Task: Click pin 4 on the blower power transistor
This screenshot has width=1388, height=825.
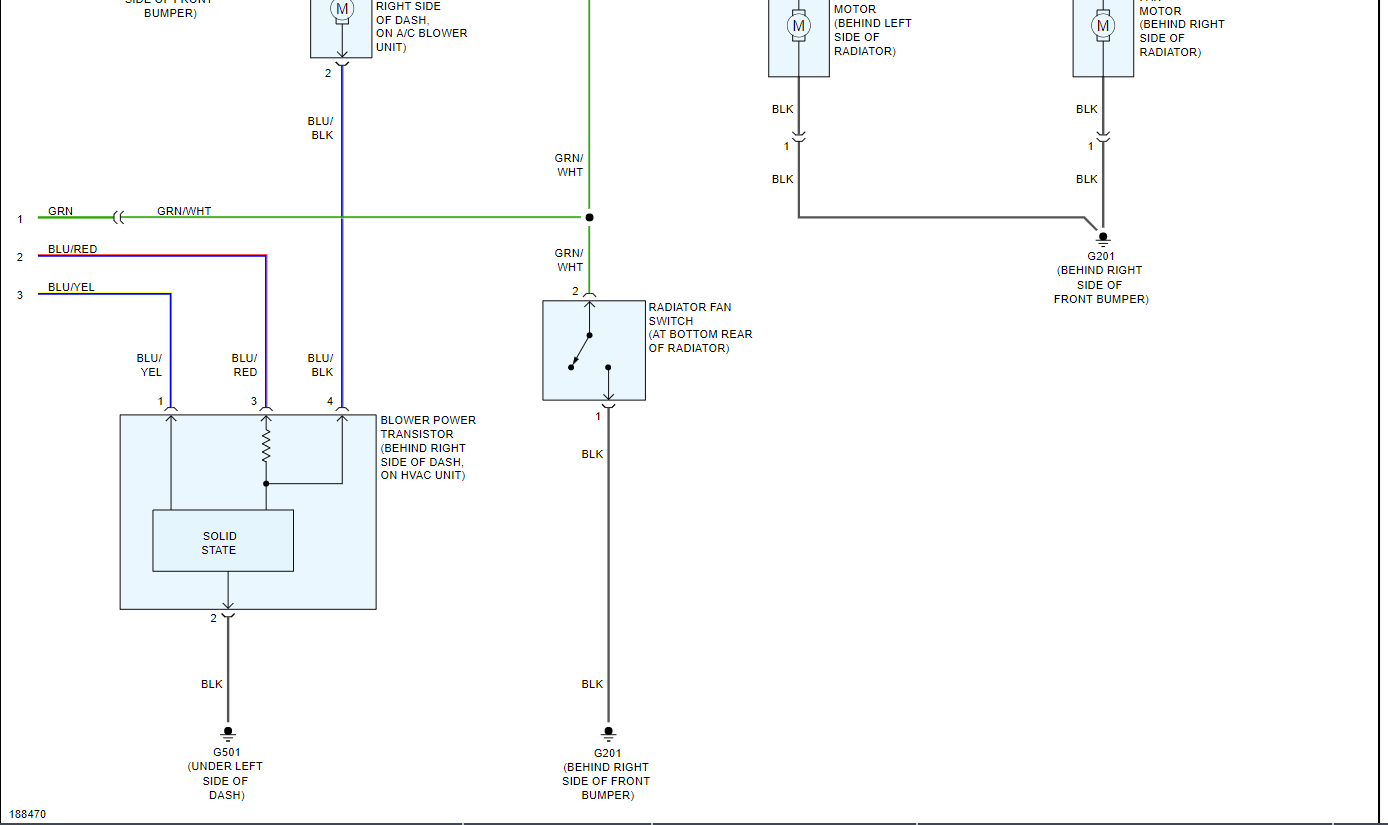Action: click(329, 402)
